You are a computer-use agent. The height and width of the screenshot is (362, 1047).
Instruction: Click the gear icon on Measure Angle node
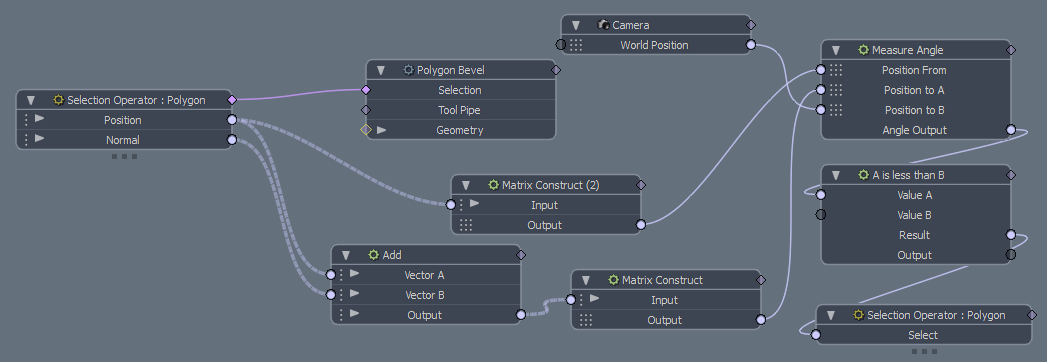[x=863, y=50]
